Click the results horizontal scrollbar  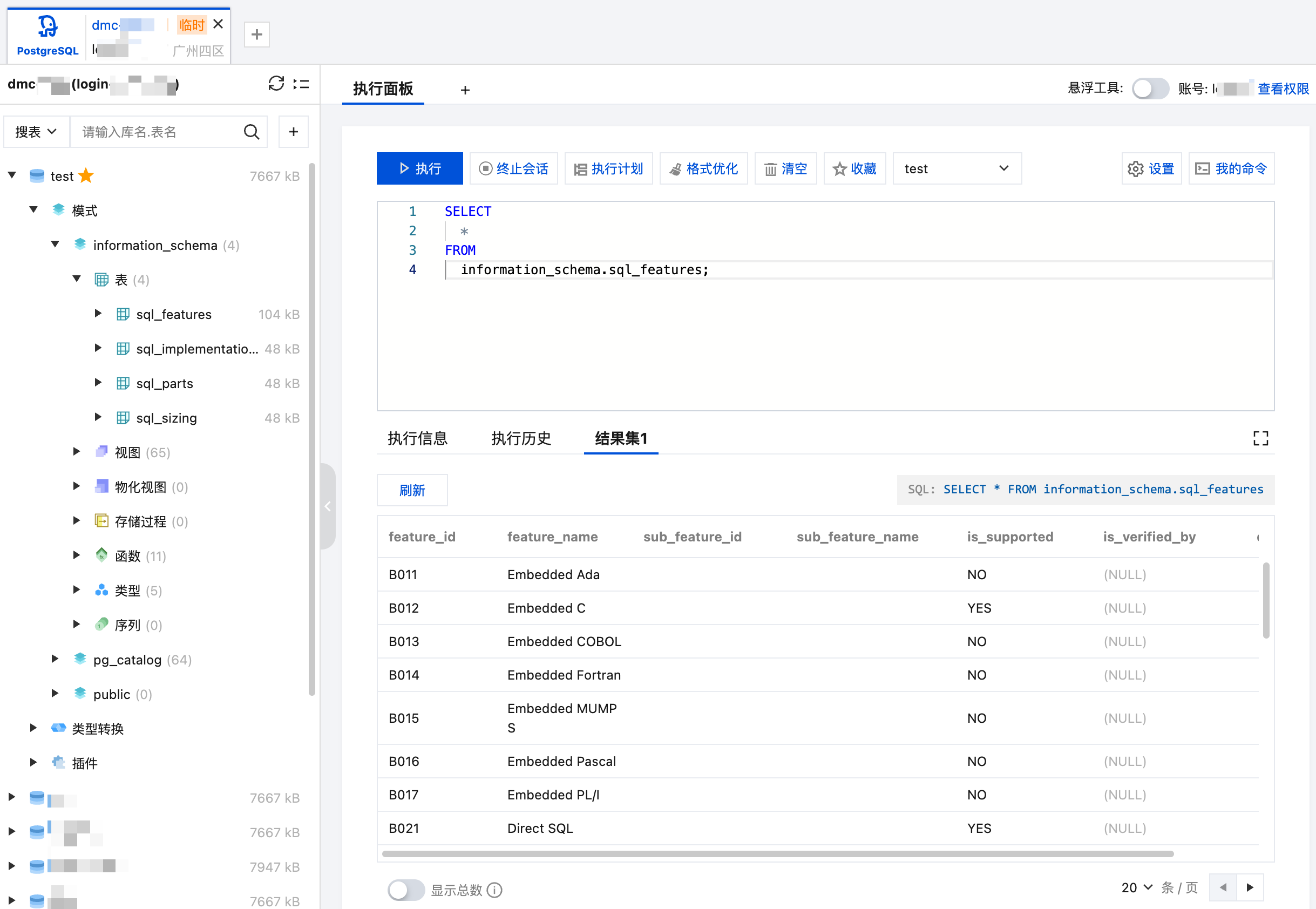pos(777,854)
